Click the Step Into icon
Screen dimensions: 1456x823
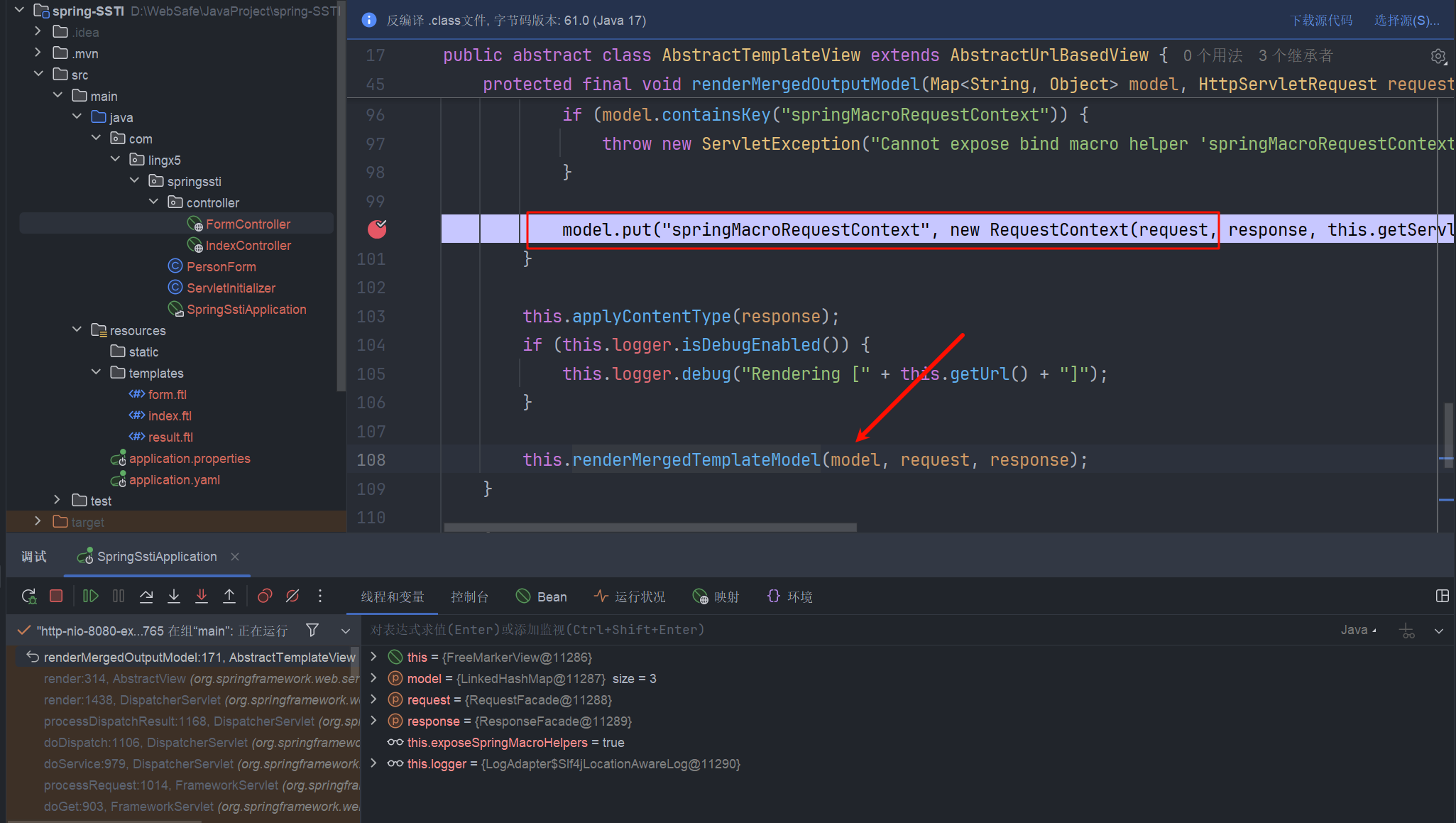click(x=174, y=596)
